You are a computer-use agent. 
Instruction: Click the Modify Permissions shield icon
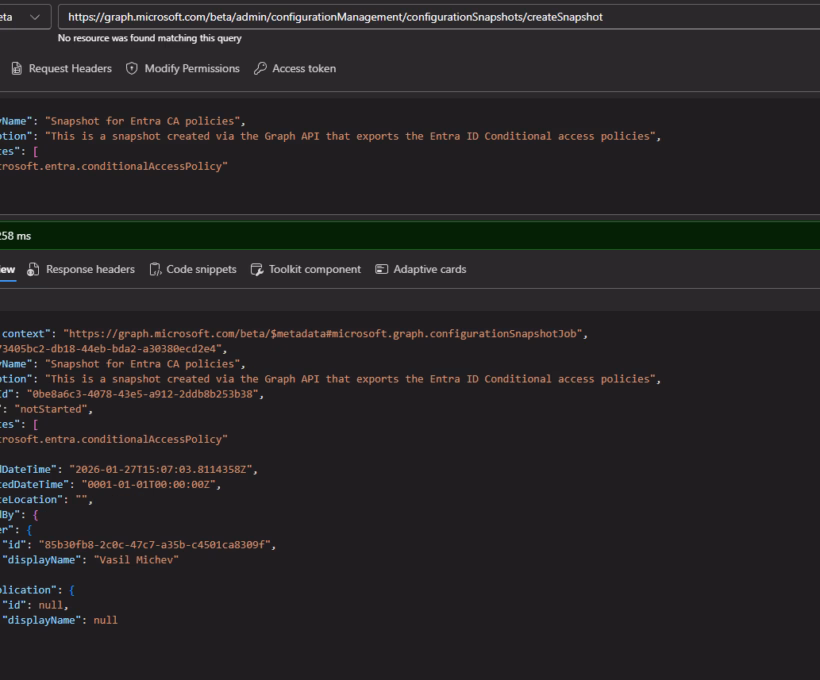[132, 69]
